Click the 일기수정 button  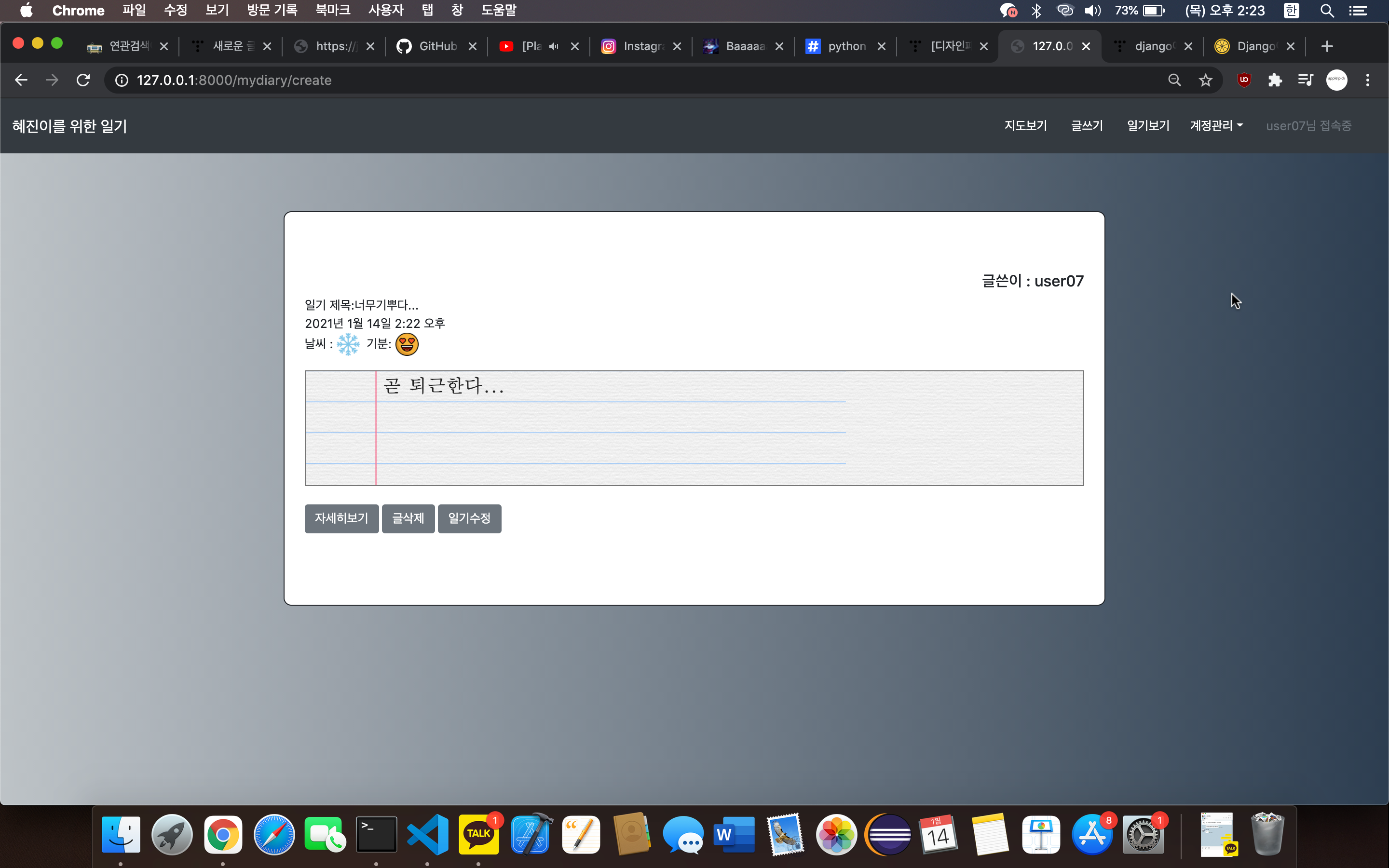tap(469, 518)
